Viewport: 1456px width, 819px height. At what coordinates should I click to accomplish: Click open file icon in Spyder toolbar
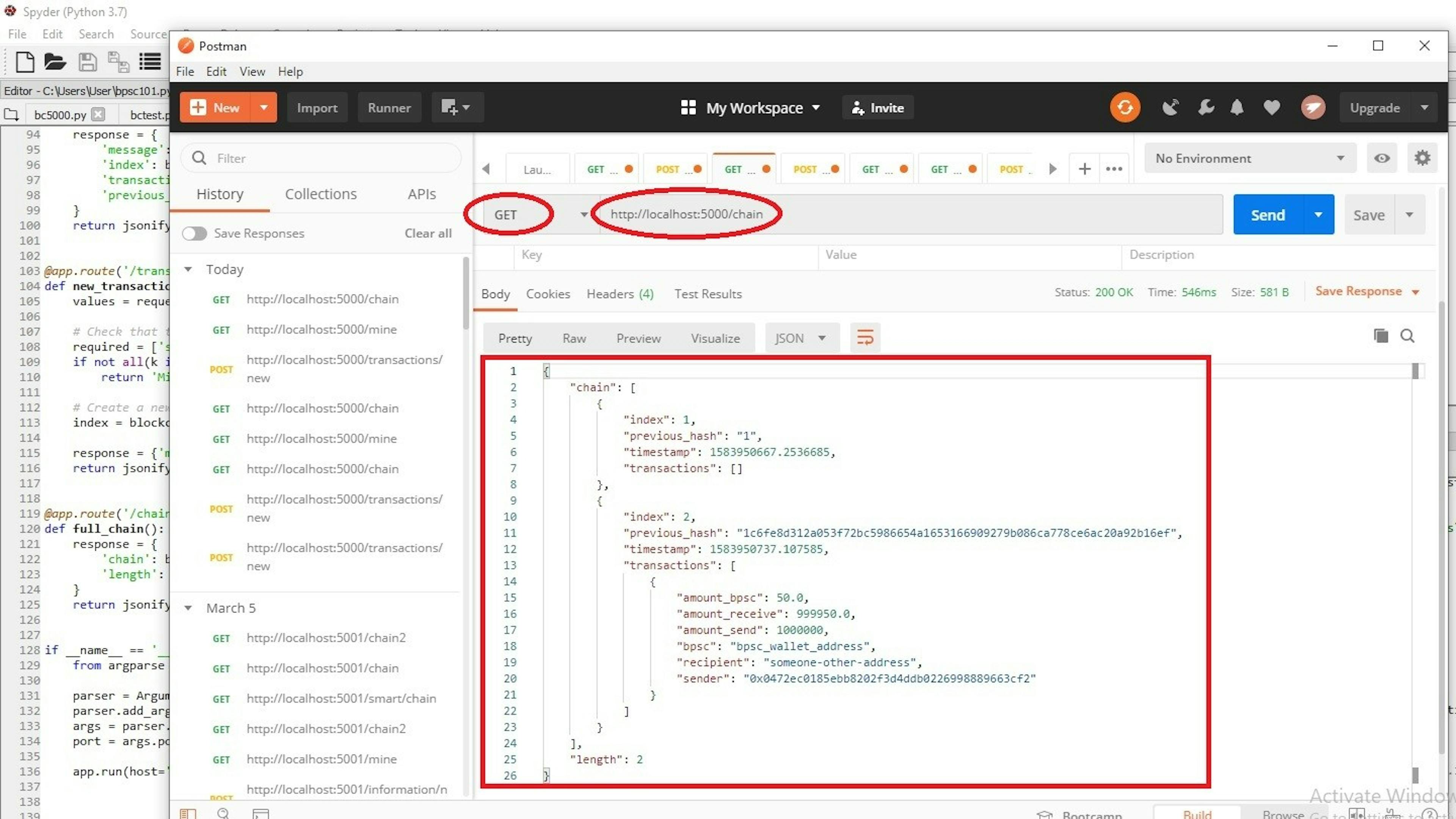click(x=55, y=62)
